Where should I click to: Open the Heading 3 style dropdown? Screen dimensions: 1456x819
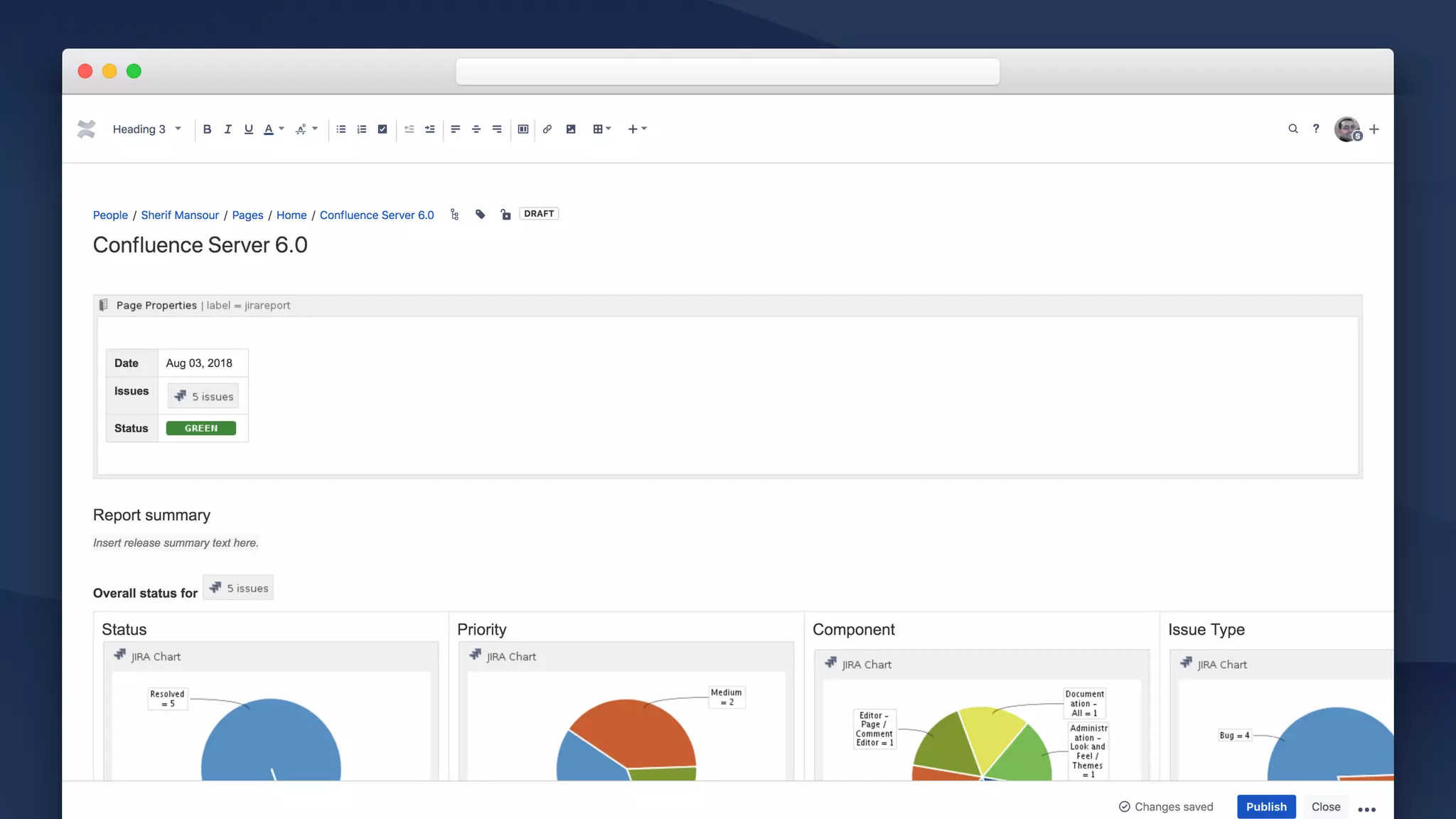coord(146,129)
